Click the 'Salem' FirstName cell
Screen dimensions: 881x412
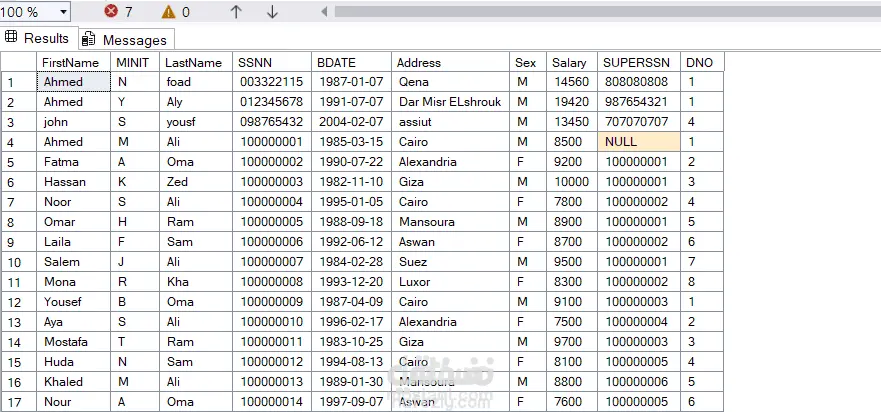pyautogui.click(x=74, y=262)
